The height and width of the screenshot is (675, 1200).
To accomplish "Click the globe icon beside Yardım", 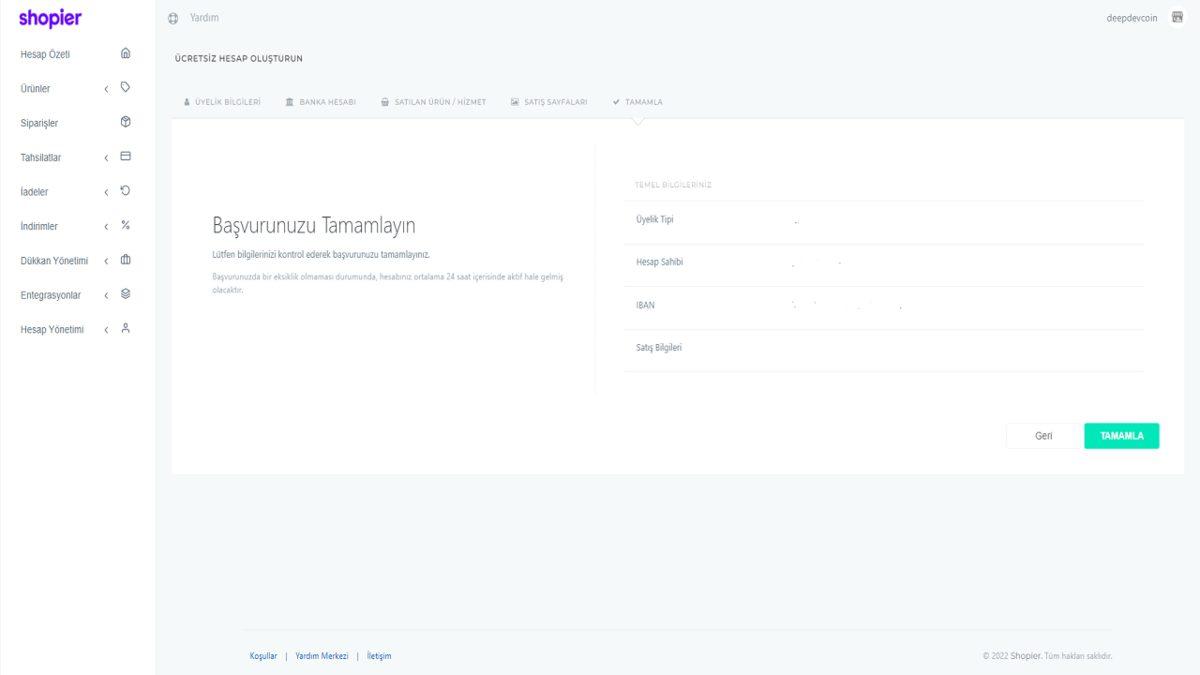I will pos(173,18).
